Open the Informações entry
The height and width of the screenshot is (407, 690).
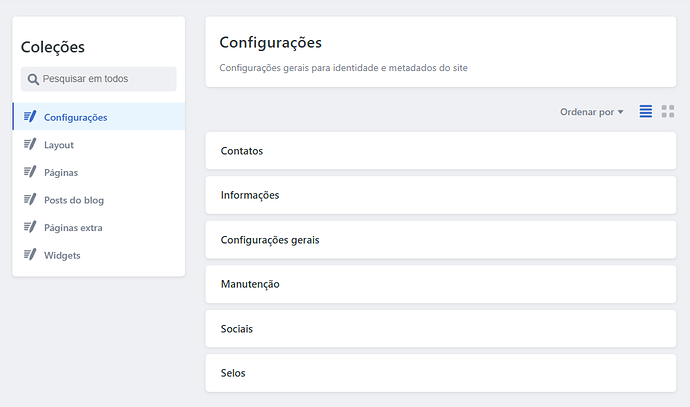(440, 195)
